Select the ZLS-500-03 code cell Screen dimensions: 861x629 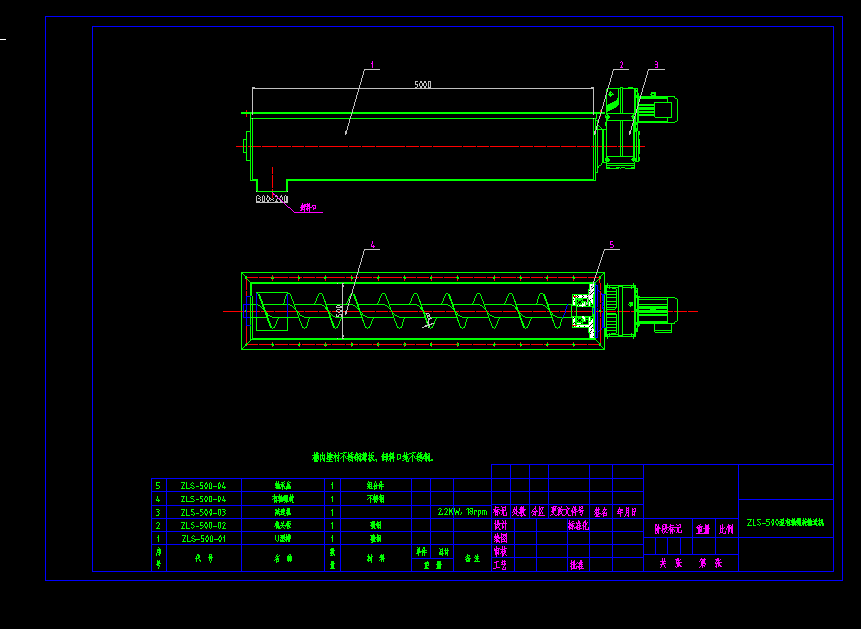tap(204, 513)
